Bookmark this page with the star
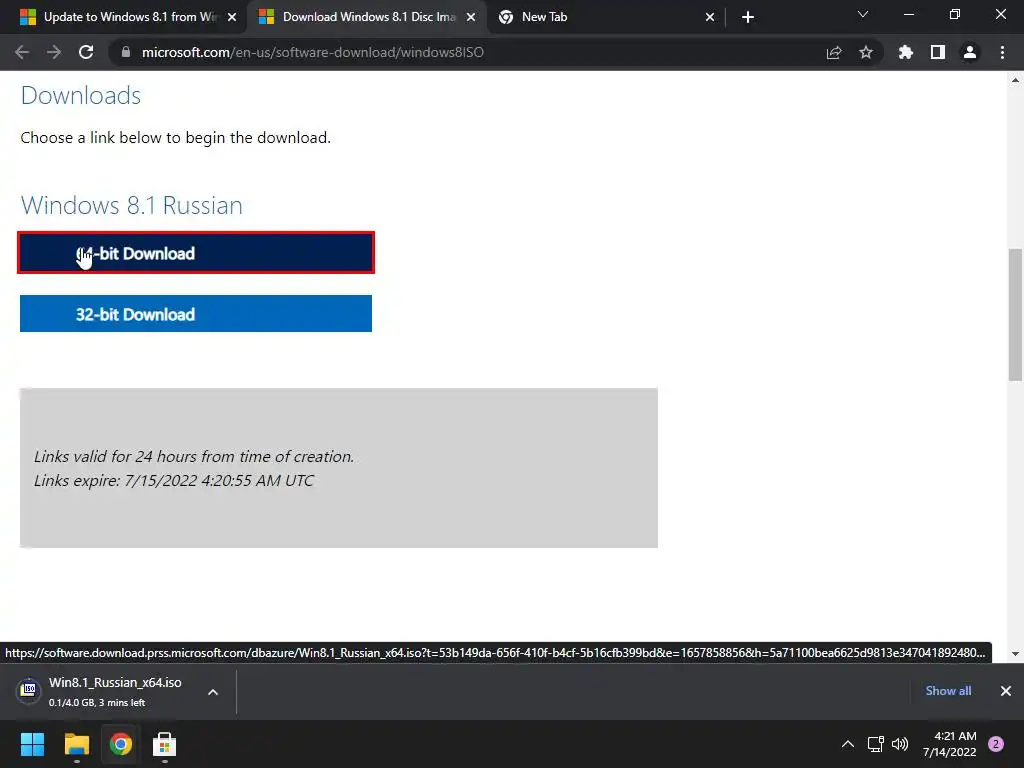 (x=866, y=52)
